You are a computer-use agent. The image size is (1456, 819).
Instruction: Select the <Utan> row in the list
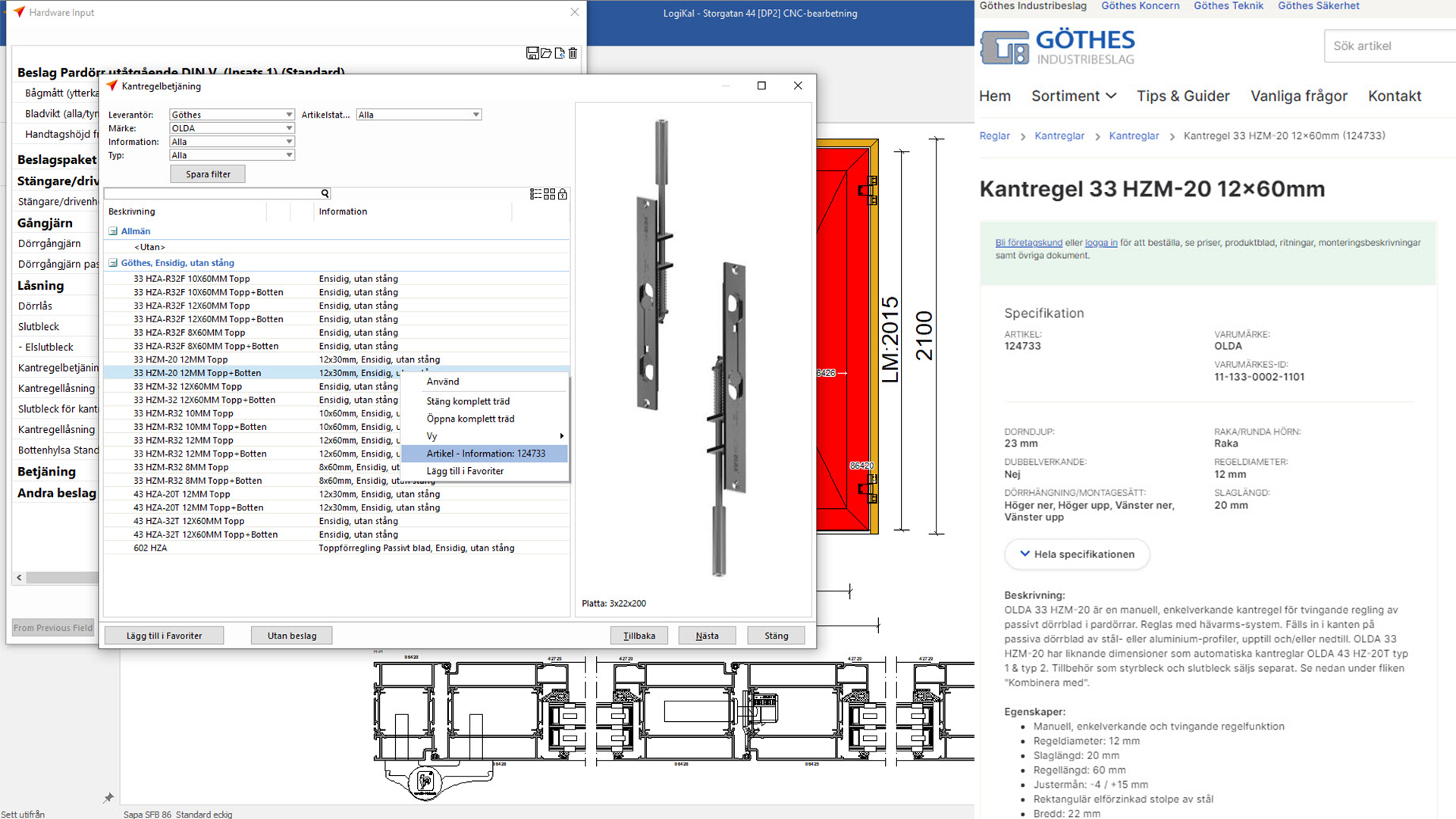[337, 247]
